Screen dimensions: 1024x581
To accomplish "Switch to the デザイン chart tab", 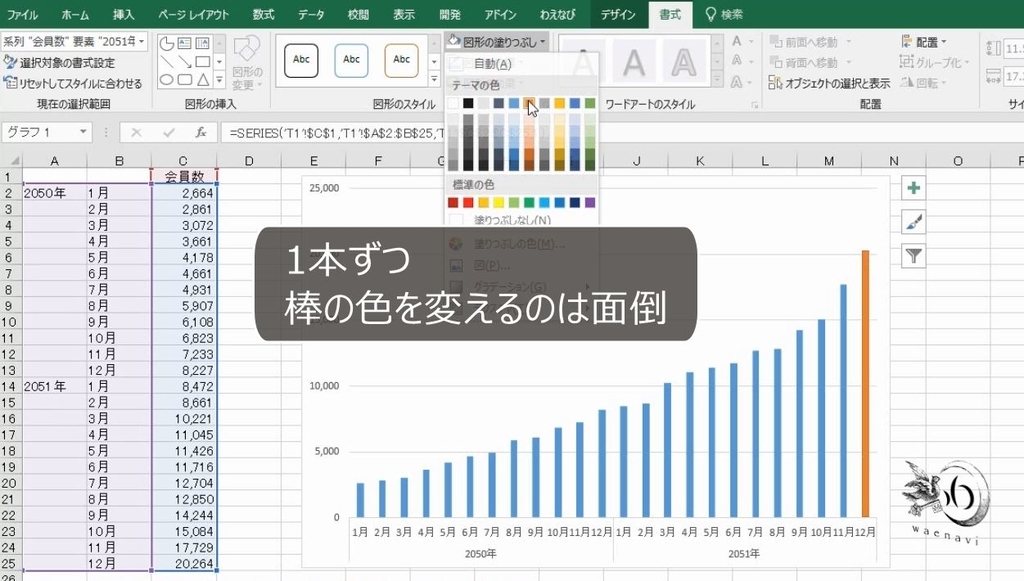I will point(618,14).
